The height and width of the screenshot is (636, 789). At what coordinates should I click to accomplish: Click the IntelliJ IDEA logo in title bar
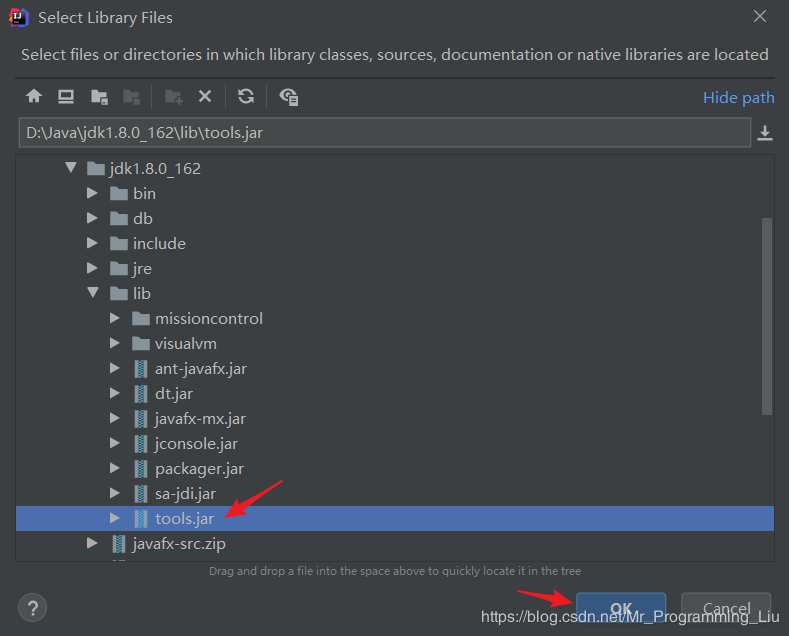[x=19, y=18]
